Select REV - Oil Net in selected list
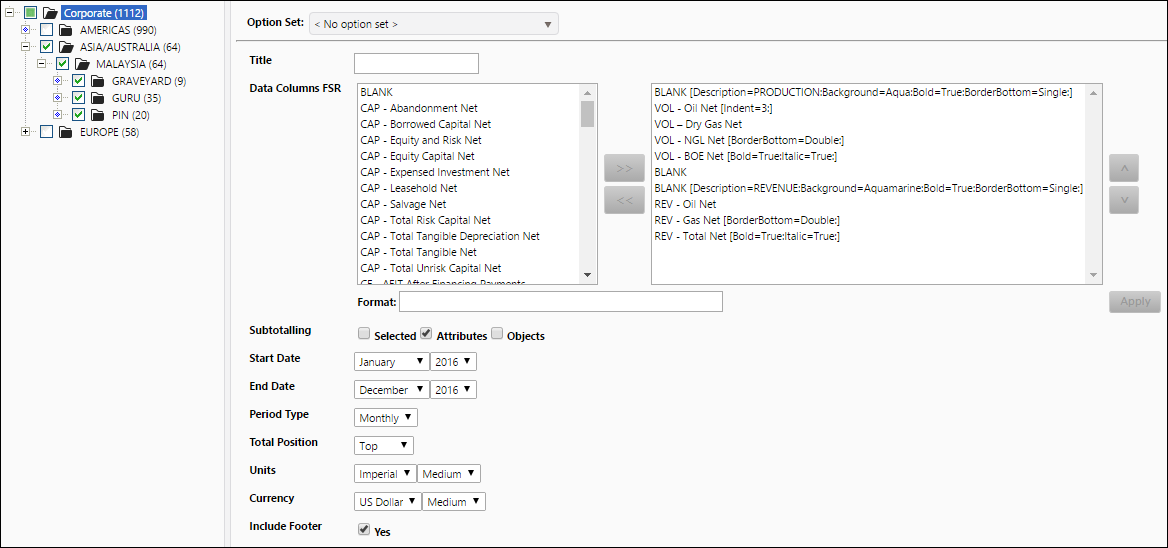The width and height of the screenshot is (1168, 548). point(685,204)
